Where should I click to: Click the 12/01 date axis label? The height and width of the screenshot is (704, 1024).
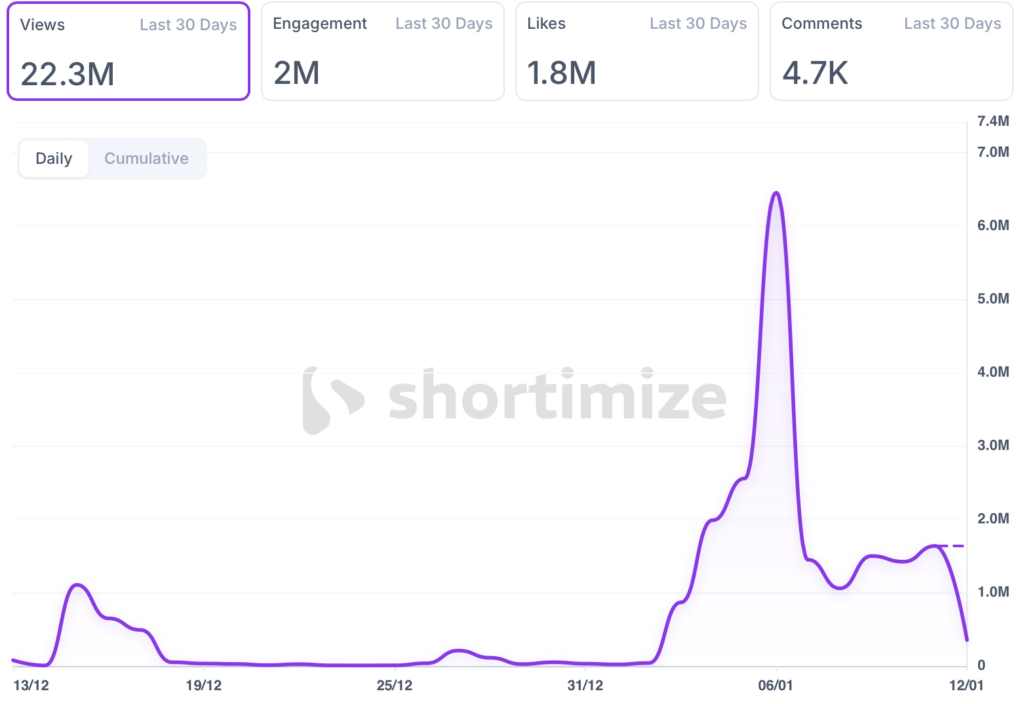point(966,686)
